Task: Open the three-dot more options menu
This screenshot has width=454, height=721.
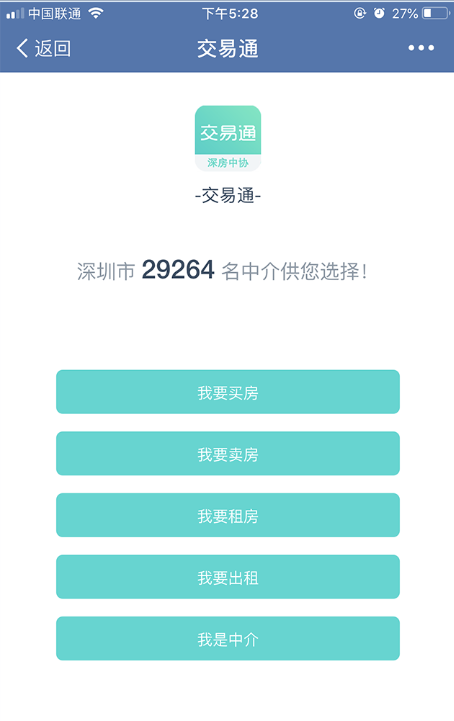Action: pos(421,48)
